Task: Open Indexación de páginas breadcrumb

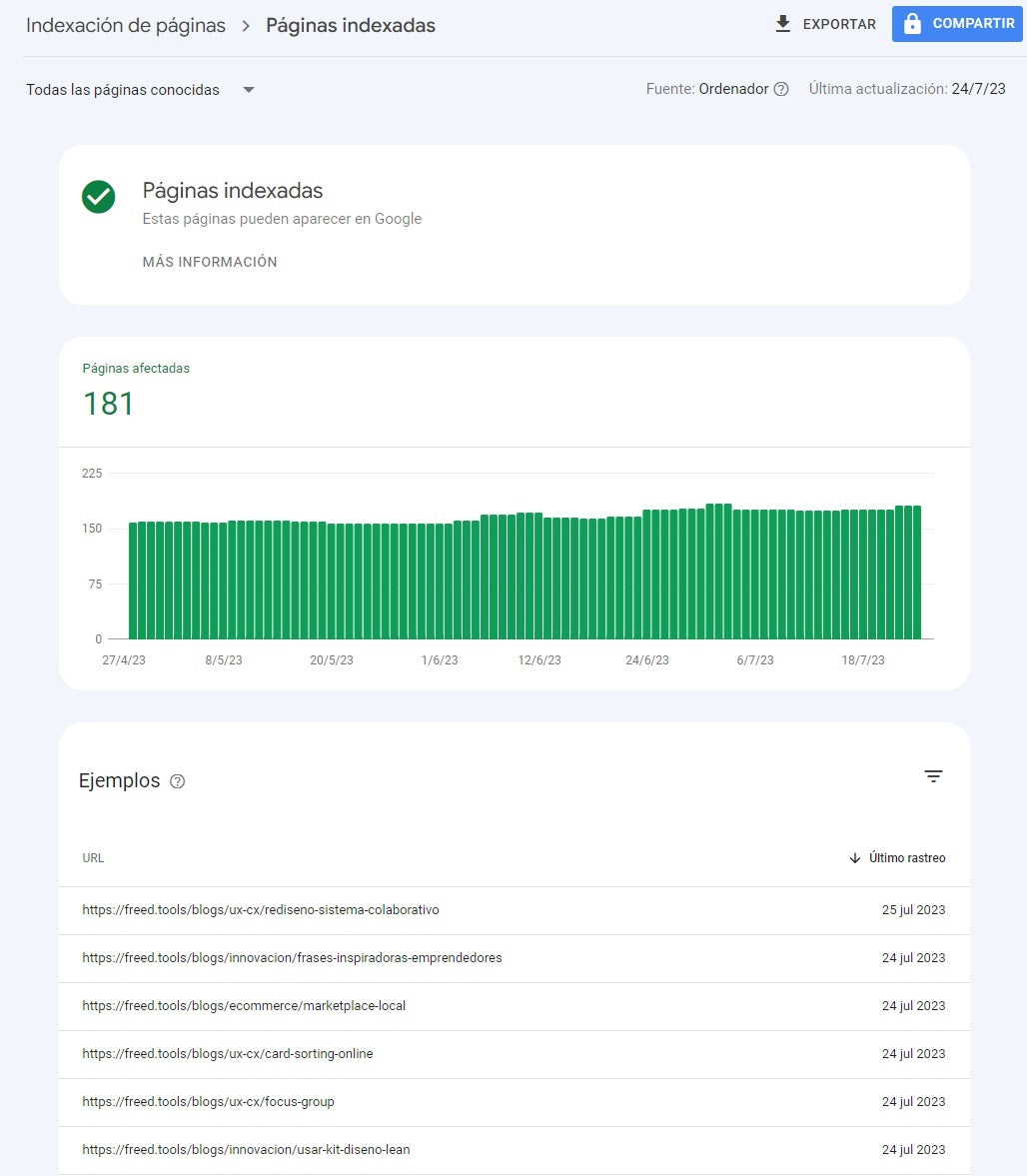Action: pos(126,26)
